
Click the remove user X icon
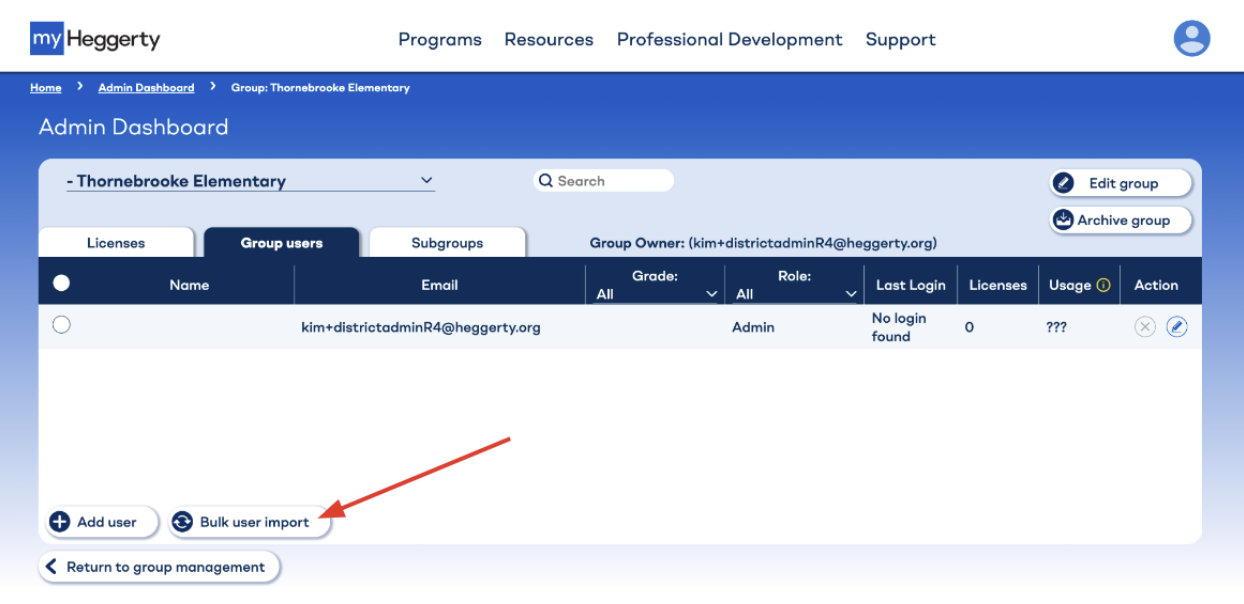1145,327
